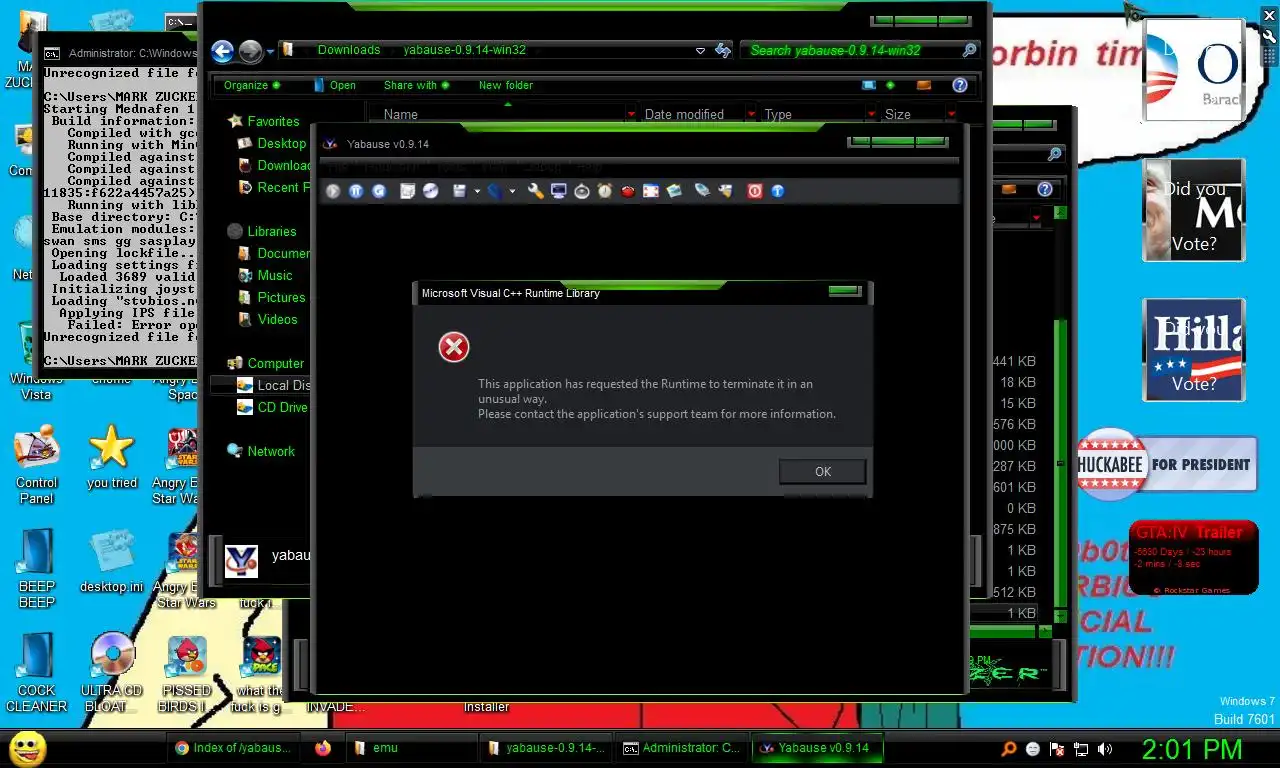Click the Explorer help question mark icon

point(960,85)
